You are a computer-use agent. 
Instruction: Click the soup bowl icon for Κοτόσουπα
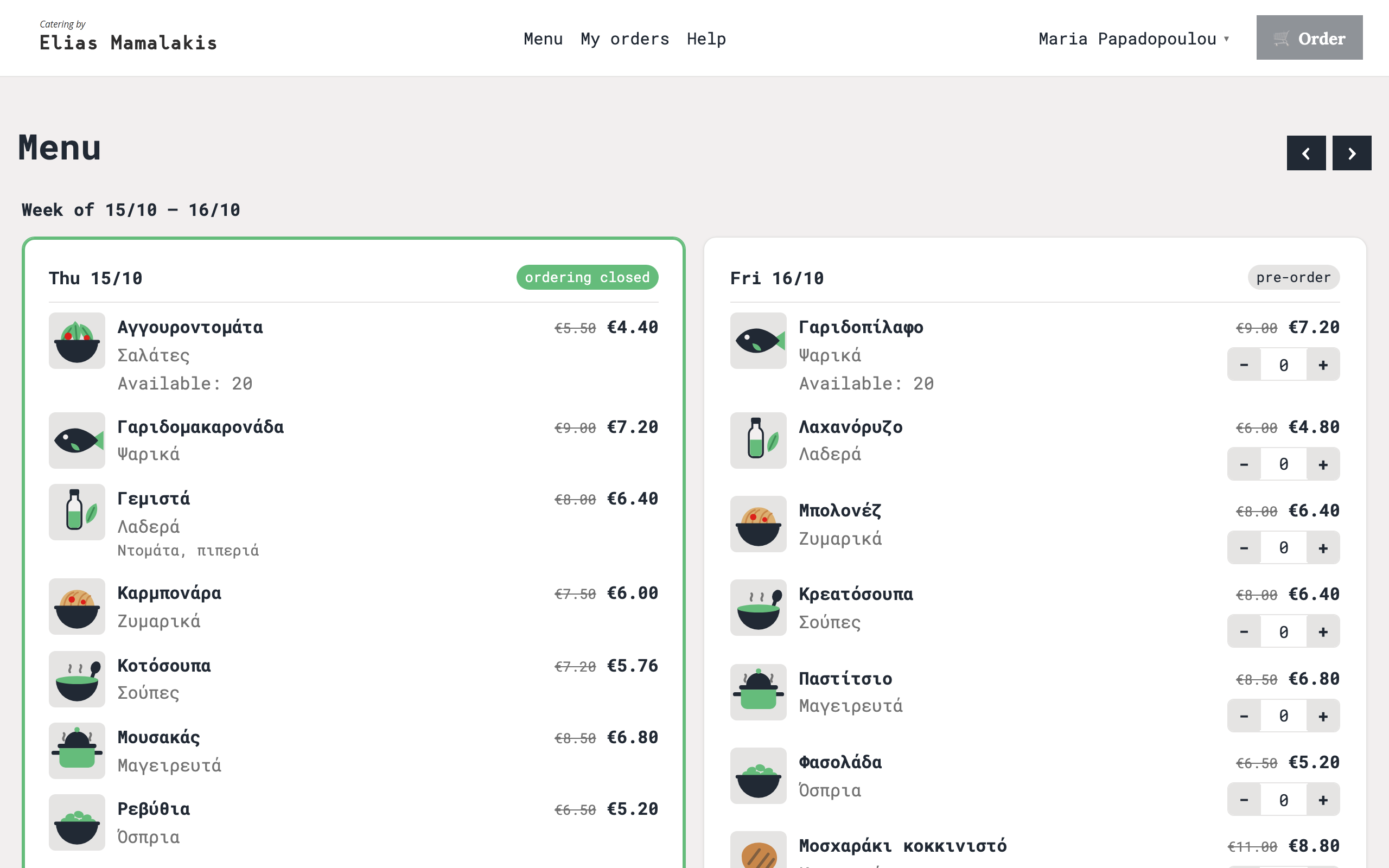click(x=77, y=679)
